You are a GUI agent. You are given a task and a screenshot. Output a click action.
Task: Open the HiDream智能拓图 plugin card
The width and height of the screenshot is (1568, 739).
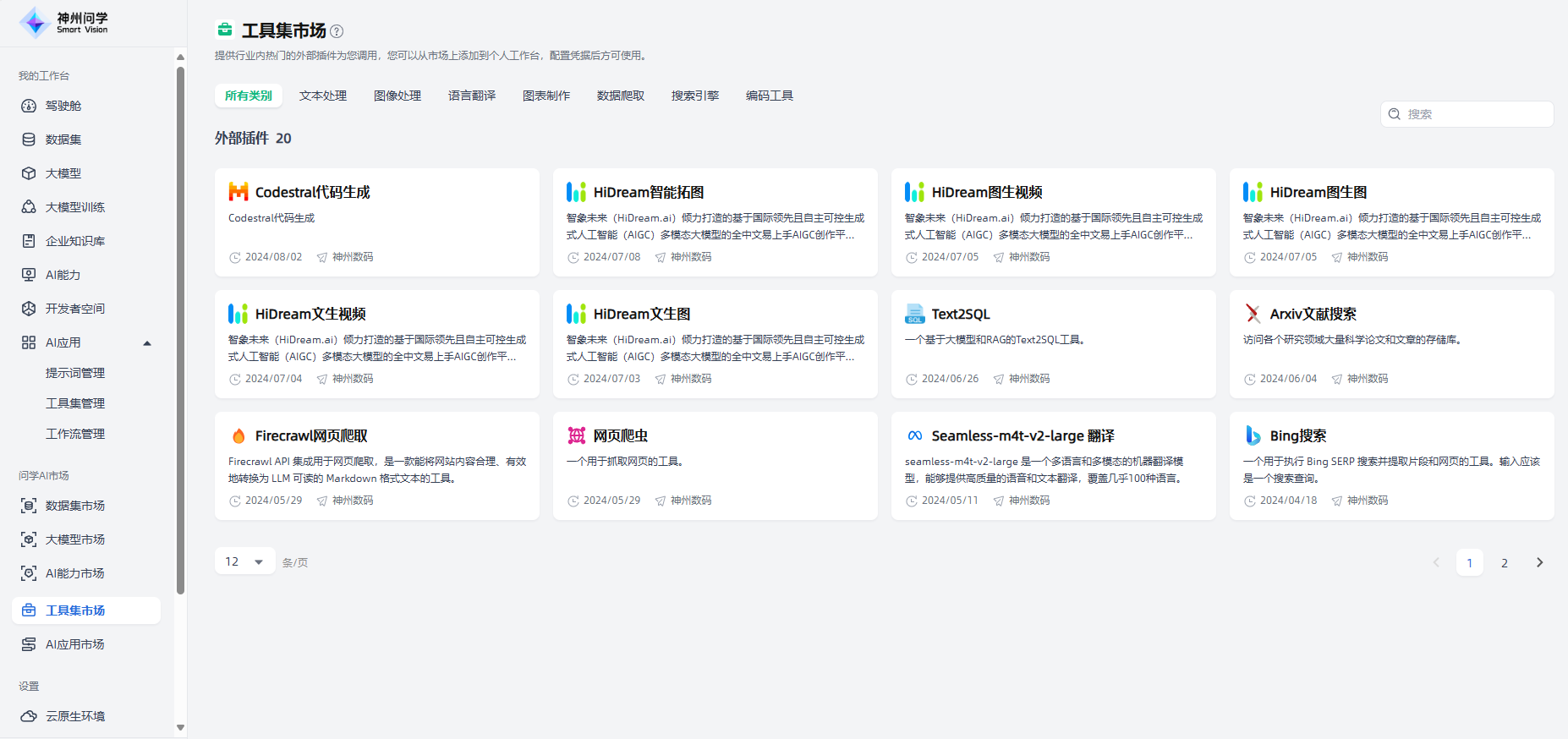pos(715,222)
